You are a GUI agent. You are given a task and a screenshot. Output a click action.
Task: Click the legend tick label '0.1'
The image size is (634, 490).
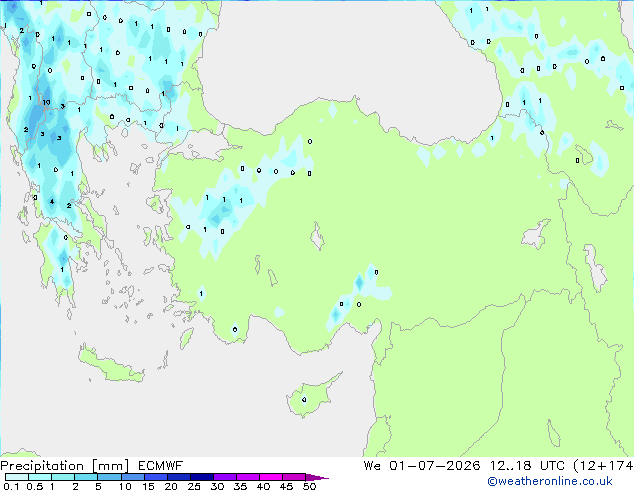11,486
